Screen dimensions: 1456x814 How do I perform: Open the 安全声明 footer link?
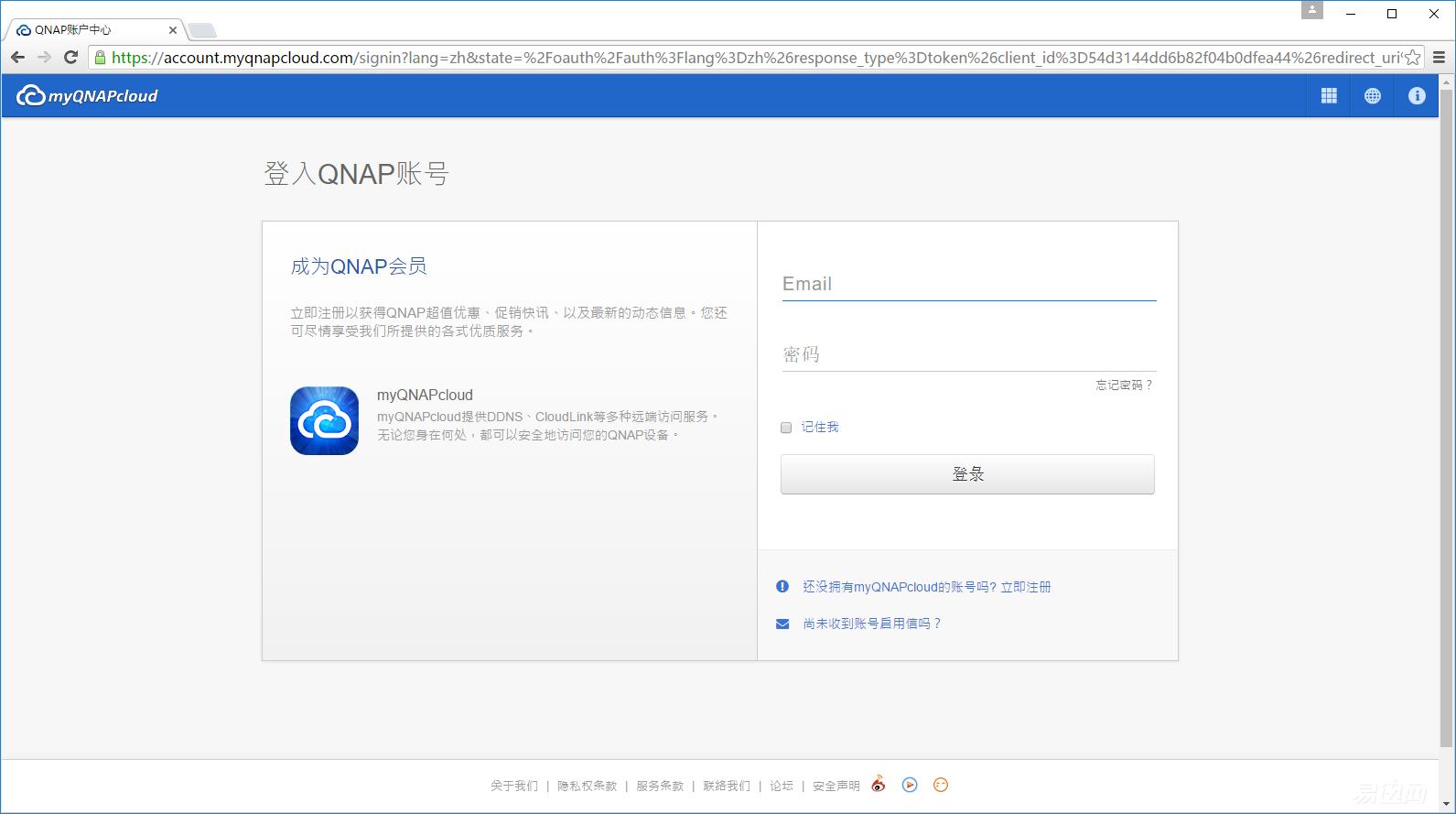coord(836,786)
